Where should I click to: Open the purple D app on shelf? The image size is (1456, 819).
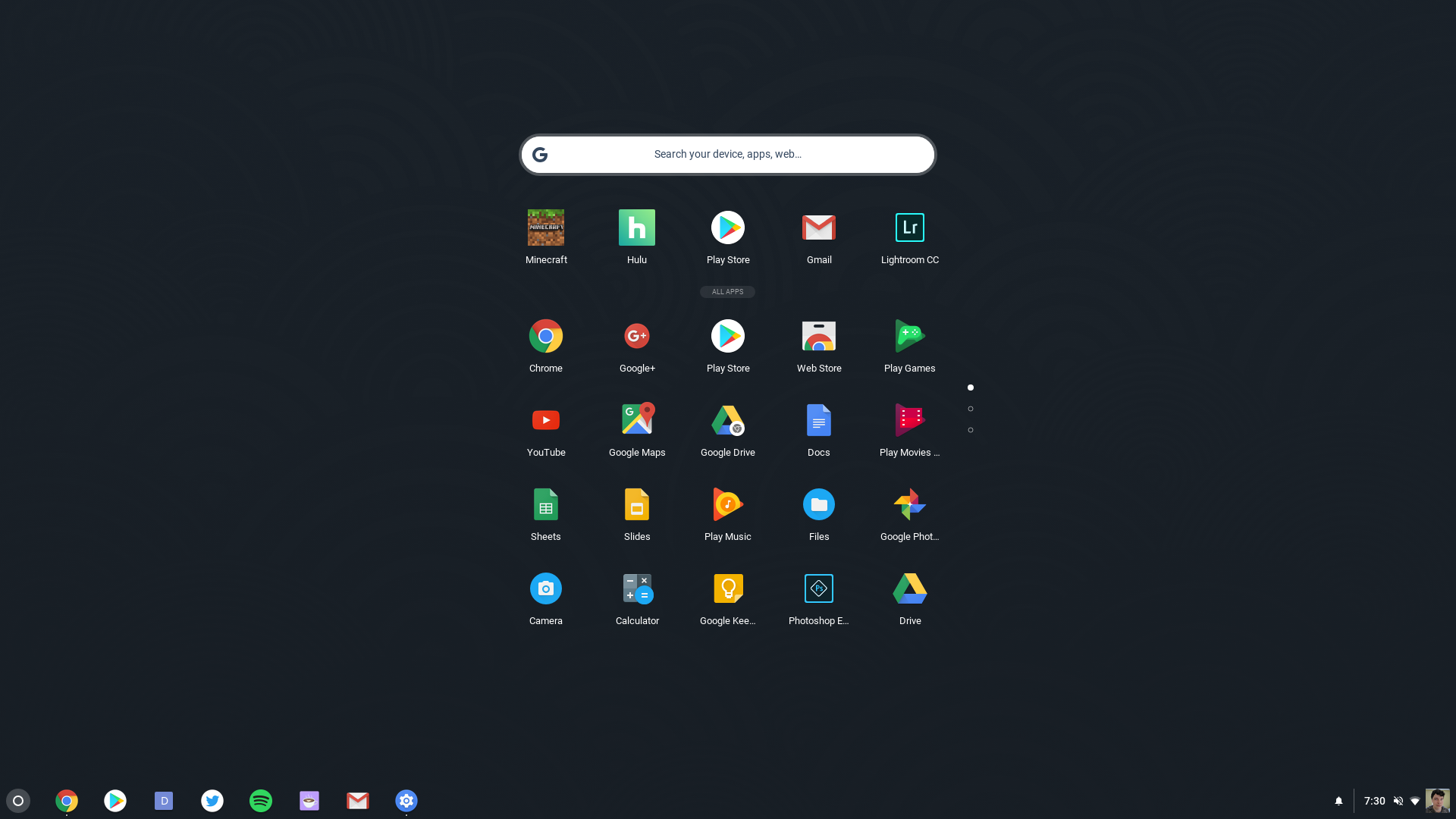[164, 801]
